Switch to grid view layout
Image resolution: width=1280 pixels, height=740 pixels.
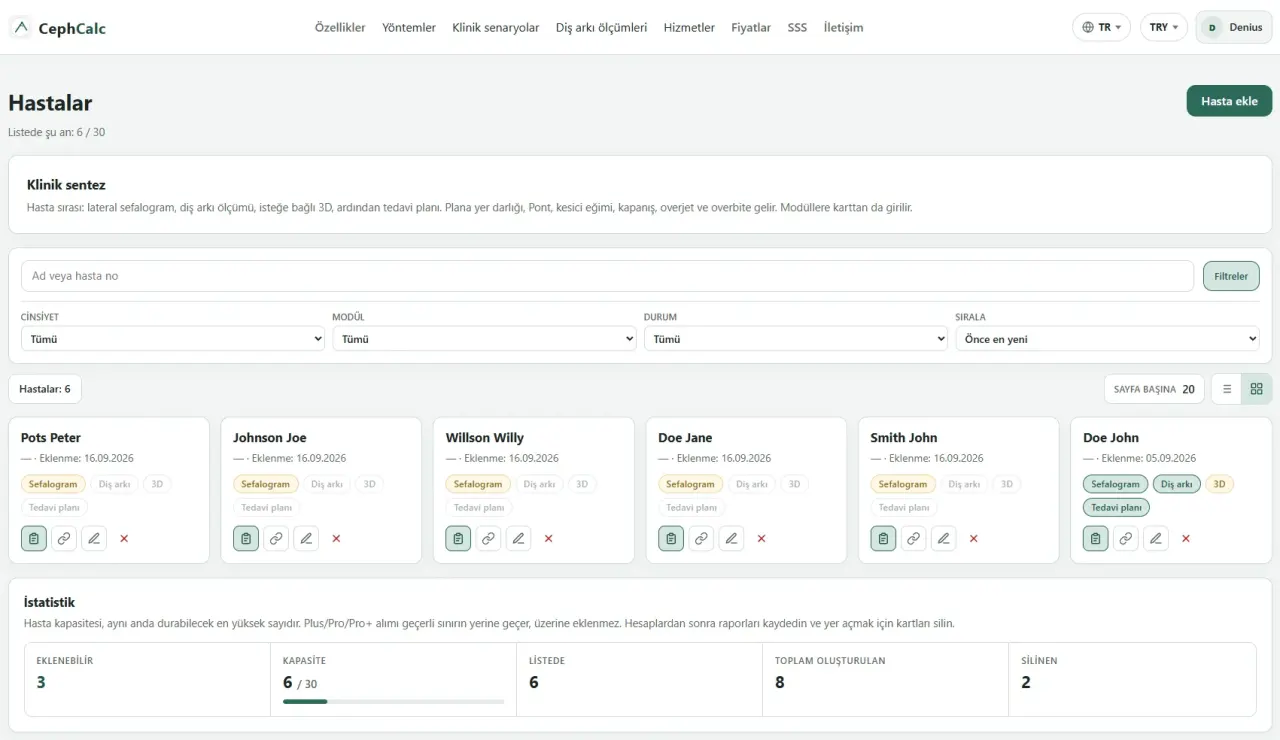coord(1257,389)
